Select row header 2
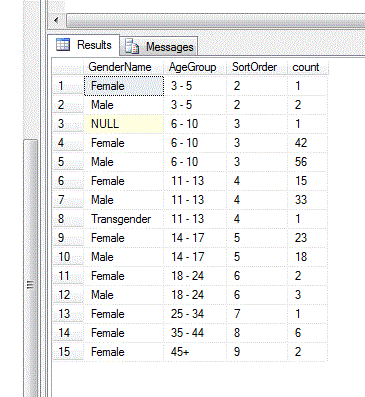The height and width of the screenshot is (397, 365). (68, 105)
